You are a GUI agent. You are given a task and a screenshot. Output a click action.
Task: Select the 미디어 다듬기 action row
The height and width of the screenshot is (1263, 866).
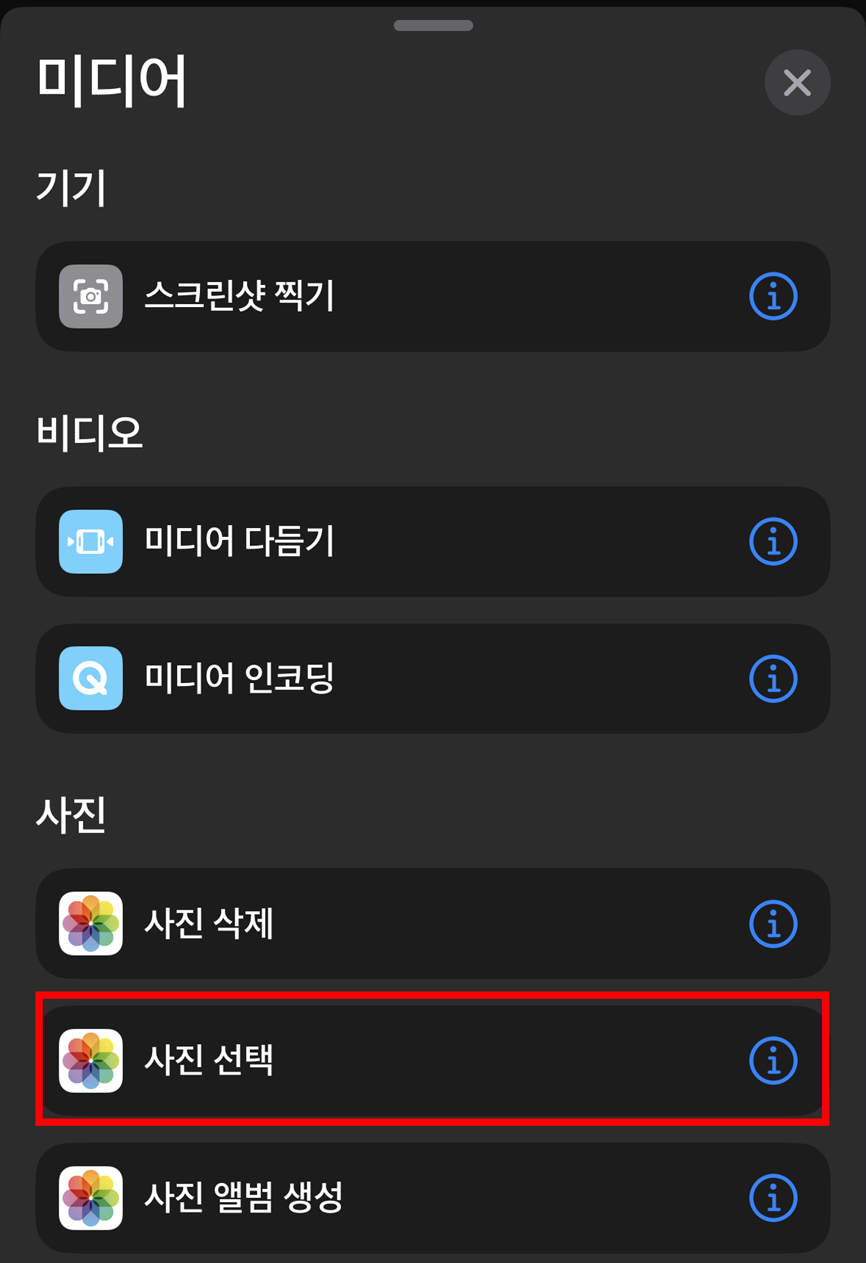coord(433,541)
